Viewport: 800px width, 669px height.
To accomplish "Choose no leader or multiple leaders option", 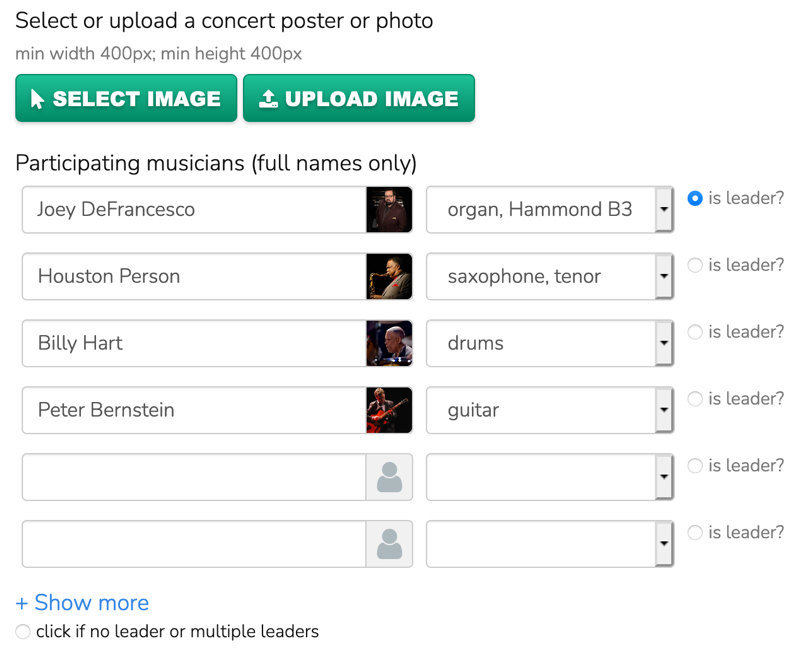I will [23, 632].
